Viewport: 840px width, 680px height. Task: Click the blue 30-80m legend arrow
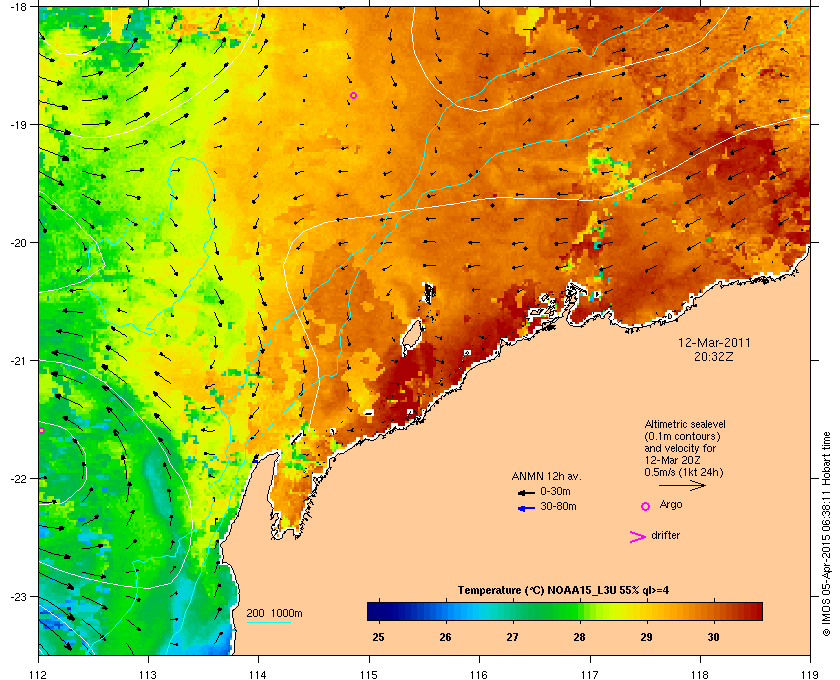(526, 508)
